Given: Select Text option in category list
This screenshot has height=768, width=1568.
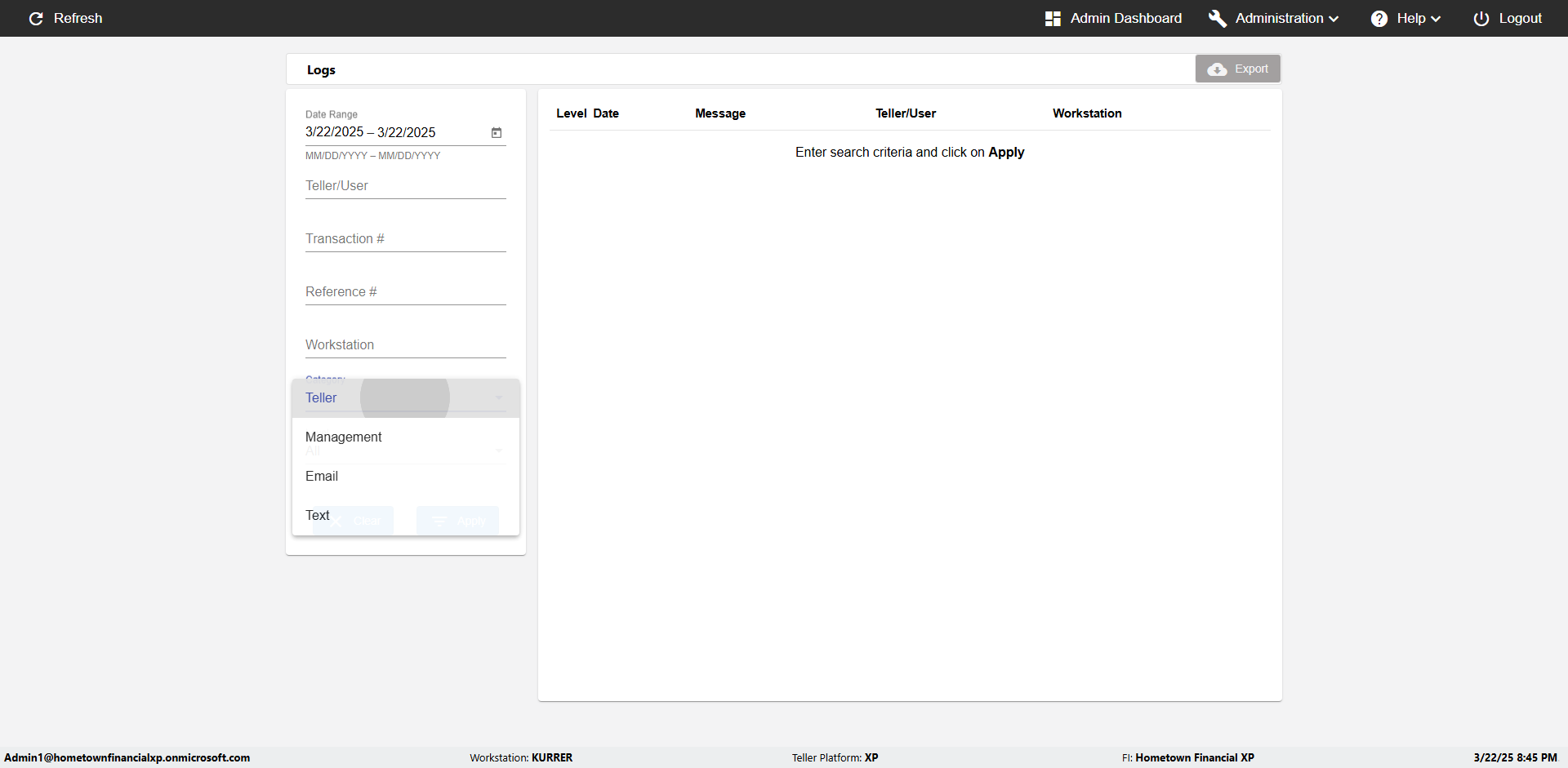Looking at the screenshot, I should coord(406,516).
